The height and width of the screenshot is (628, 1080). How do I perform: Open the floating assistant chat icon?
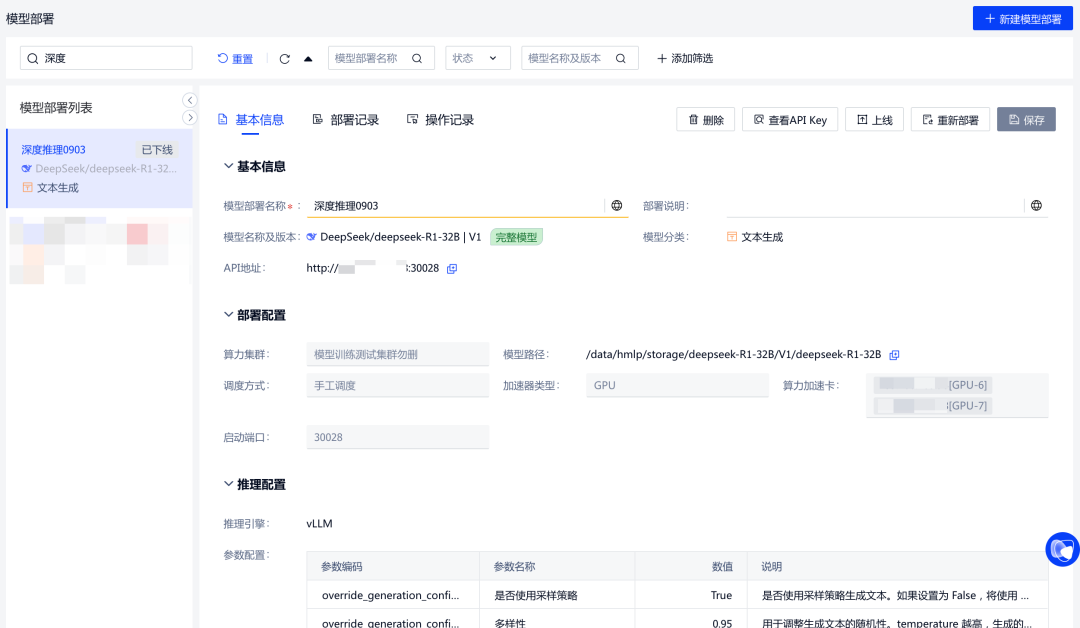[1062, 549]
